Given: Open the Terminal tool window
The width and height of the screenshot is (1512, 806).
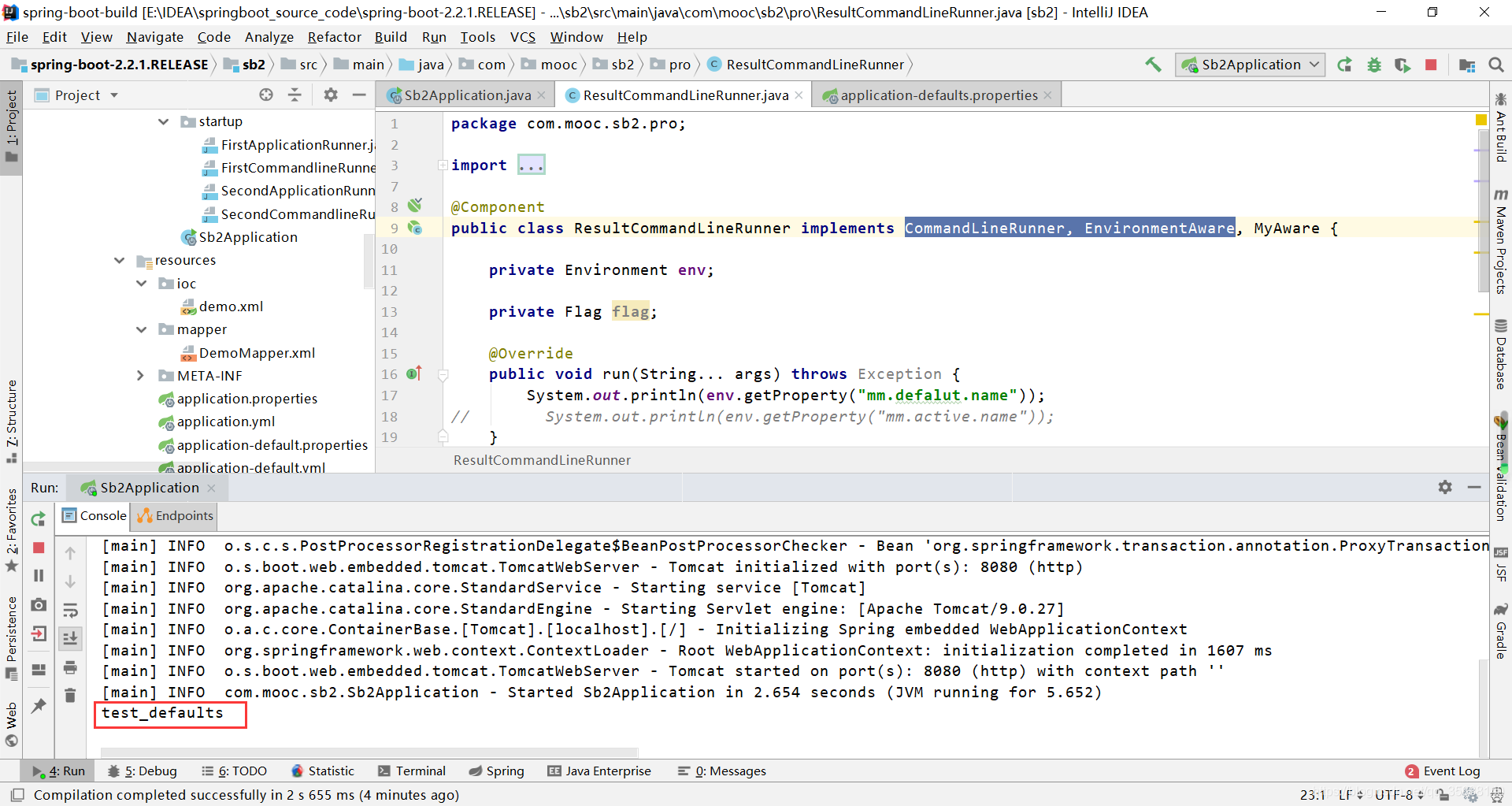Looking at the screenshot, I should 412,771.
